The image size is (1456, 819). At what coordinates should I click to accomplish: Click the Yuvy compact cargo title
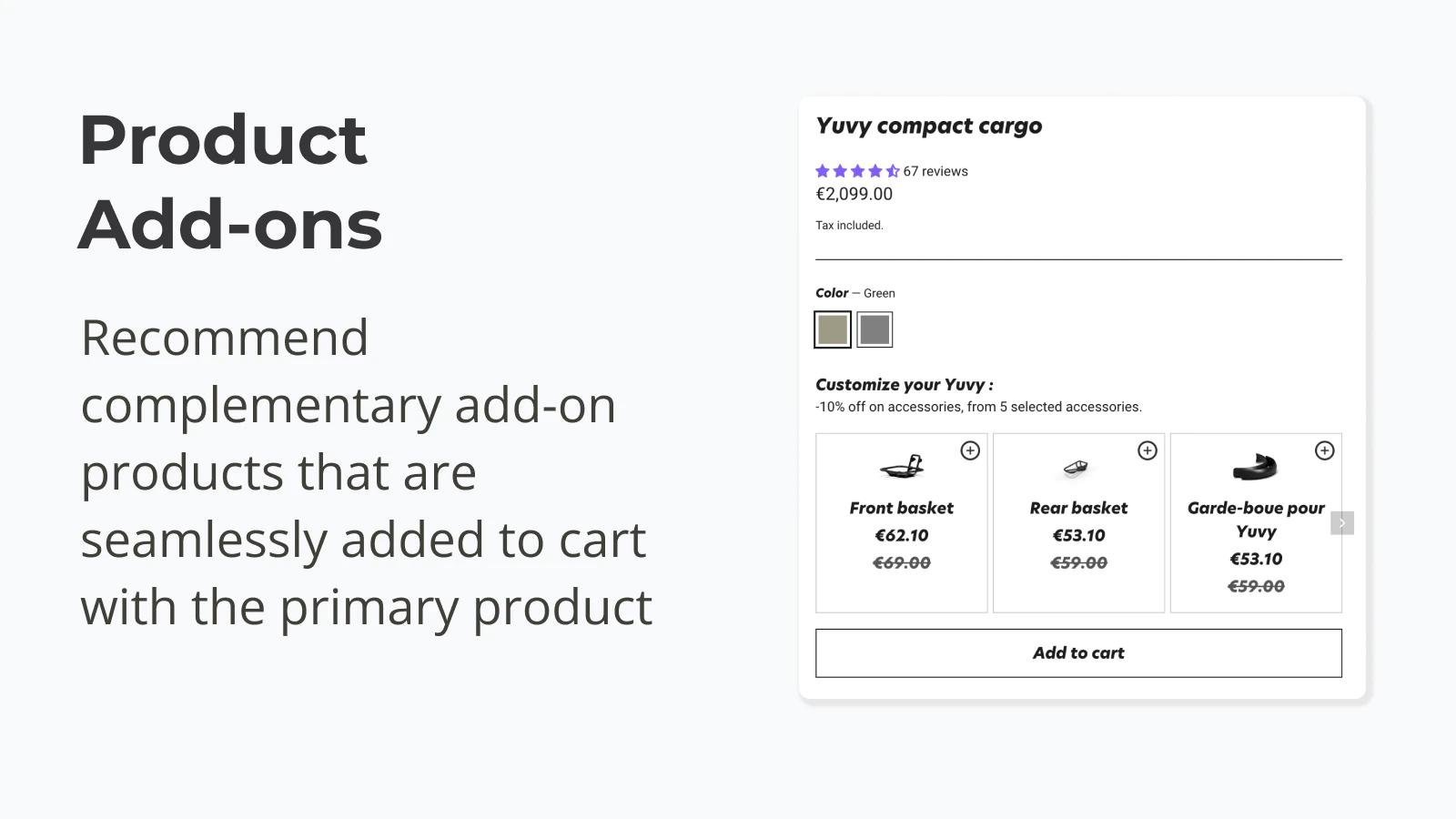click(929, 126)
